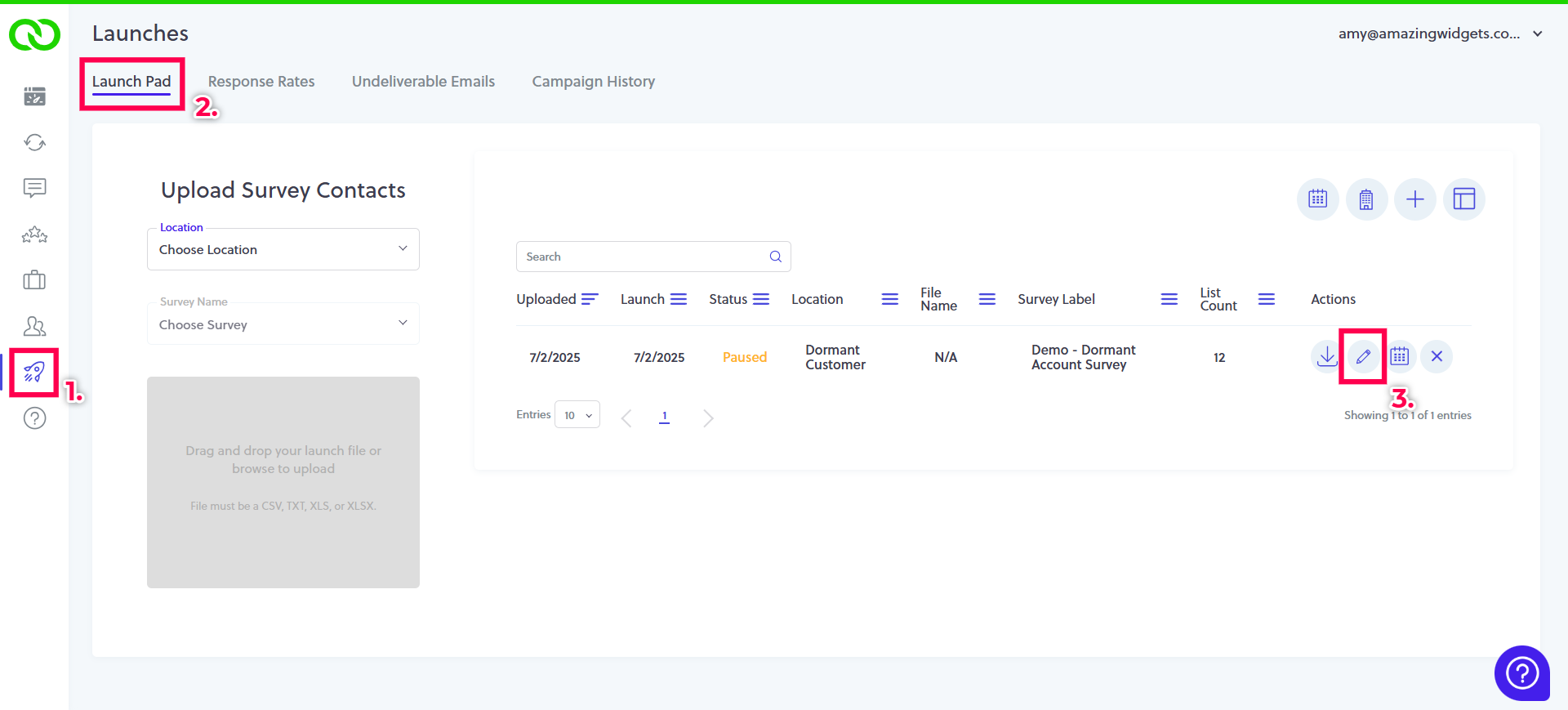This screenshot has width=1568, height=710.
Task: Switch to the Campaign History tab
Action: click(x=593, y=82)
